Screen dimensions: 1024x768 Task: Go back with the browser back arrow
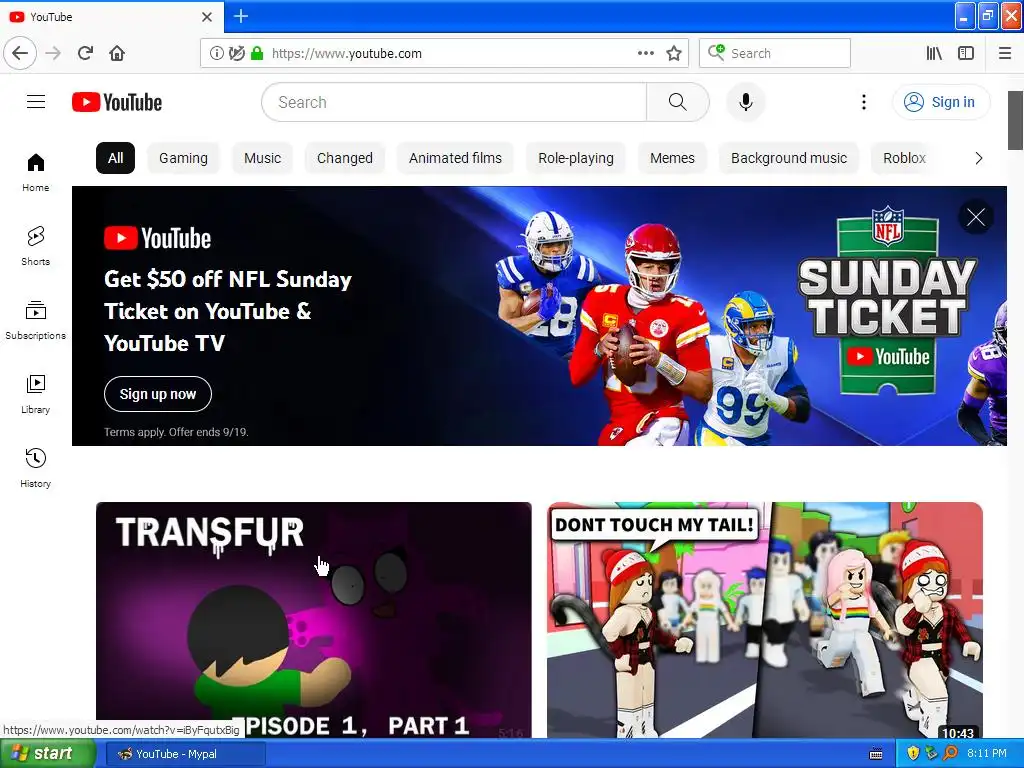[20, 53]
